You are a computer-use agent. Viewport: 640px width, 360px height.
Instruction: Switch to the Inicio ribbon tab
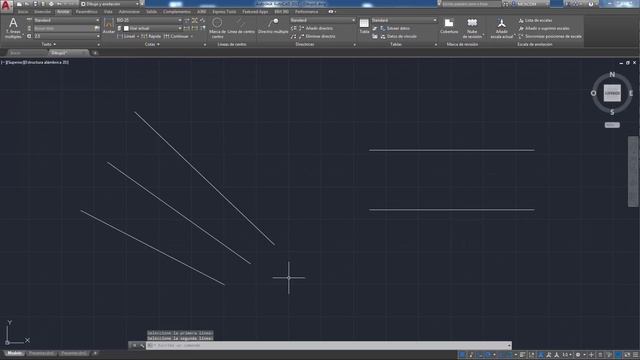(23, 12)
